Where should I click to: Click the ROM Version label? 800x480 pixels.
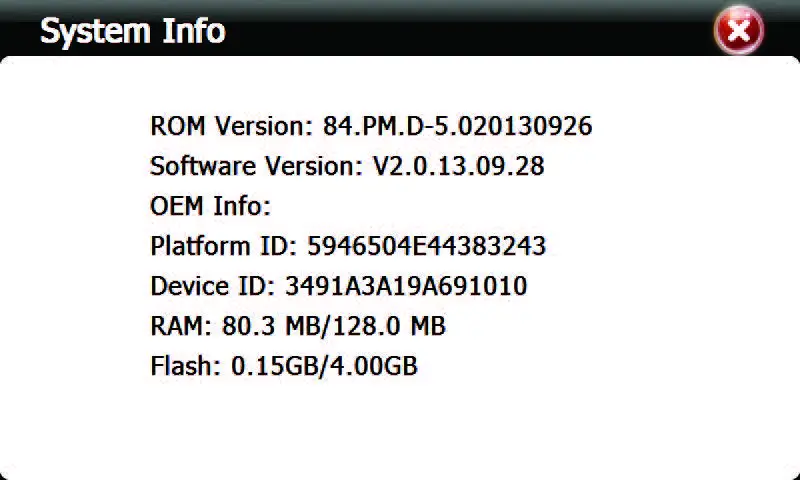click(x=232, y=126)
